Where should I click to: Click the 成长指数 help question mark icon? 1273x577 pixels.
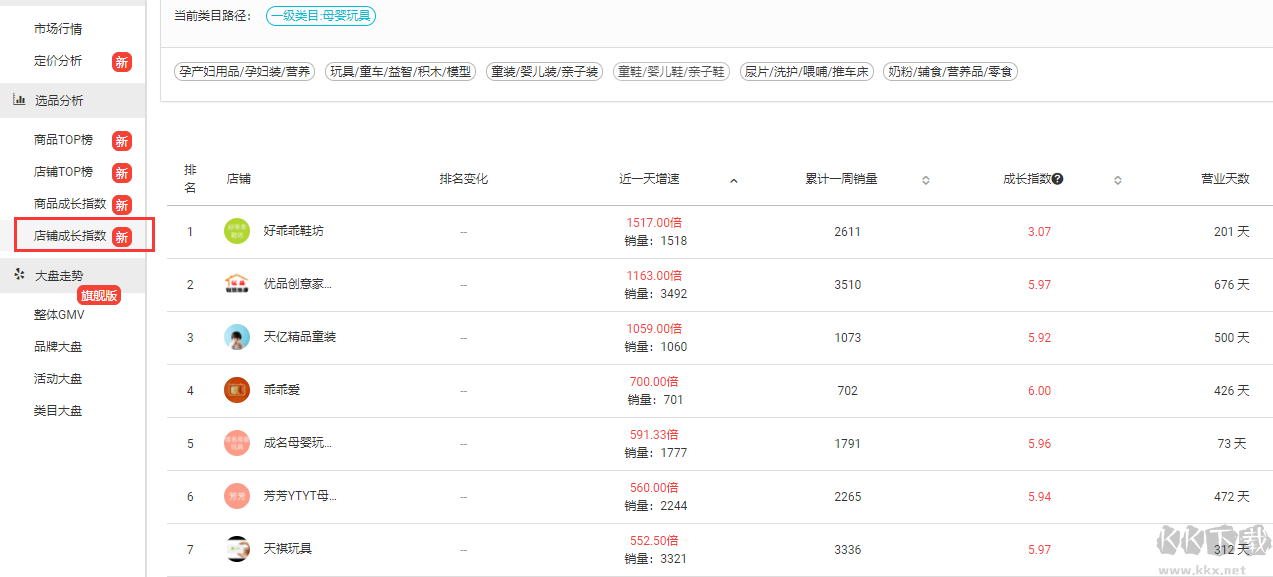1057,179
